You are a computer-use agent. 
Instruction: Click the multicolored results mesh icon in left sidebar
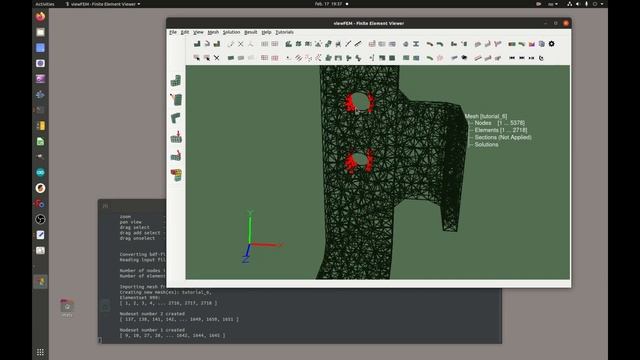tap(176, 175)
